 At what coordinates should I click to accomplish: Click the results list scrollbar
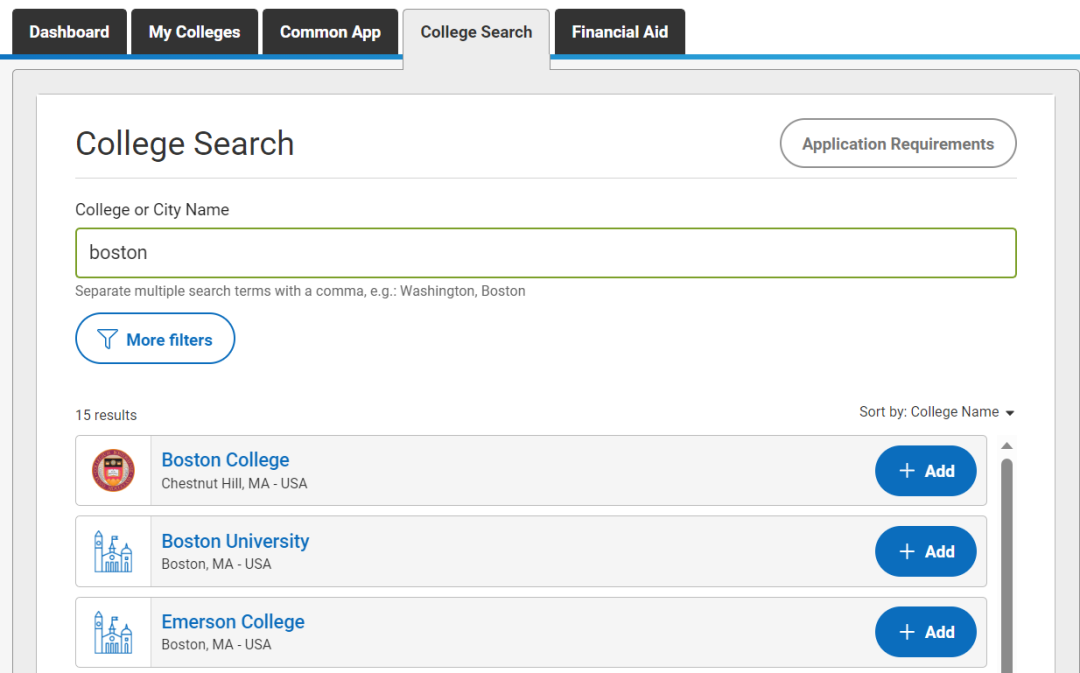(x=1007, y=560)
